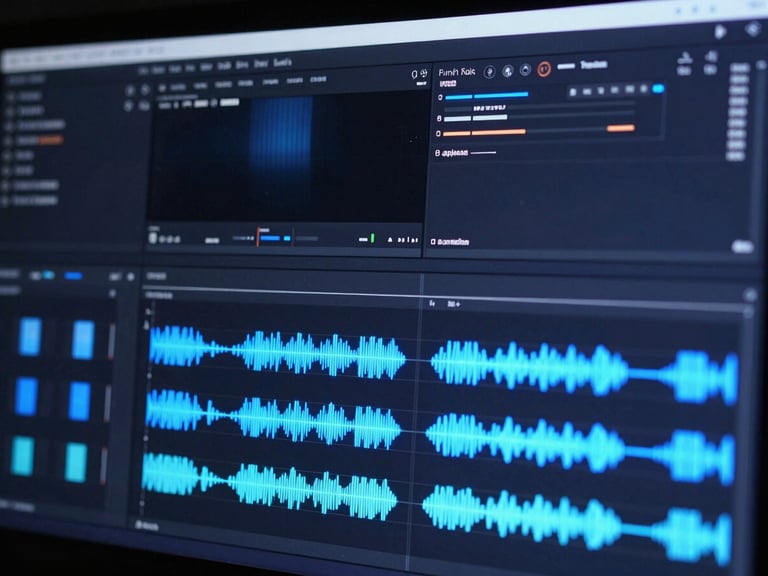Click the round icon on the pads panel header's right
The height and width of the screenshot is (576, 768).
tap(131, 277)
